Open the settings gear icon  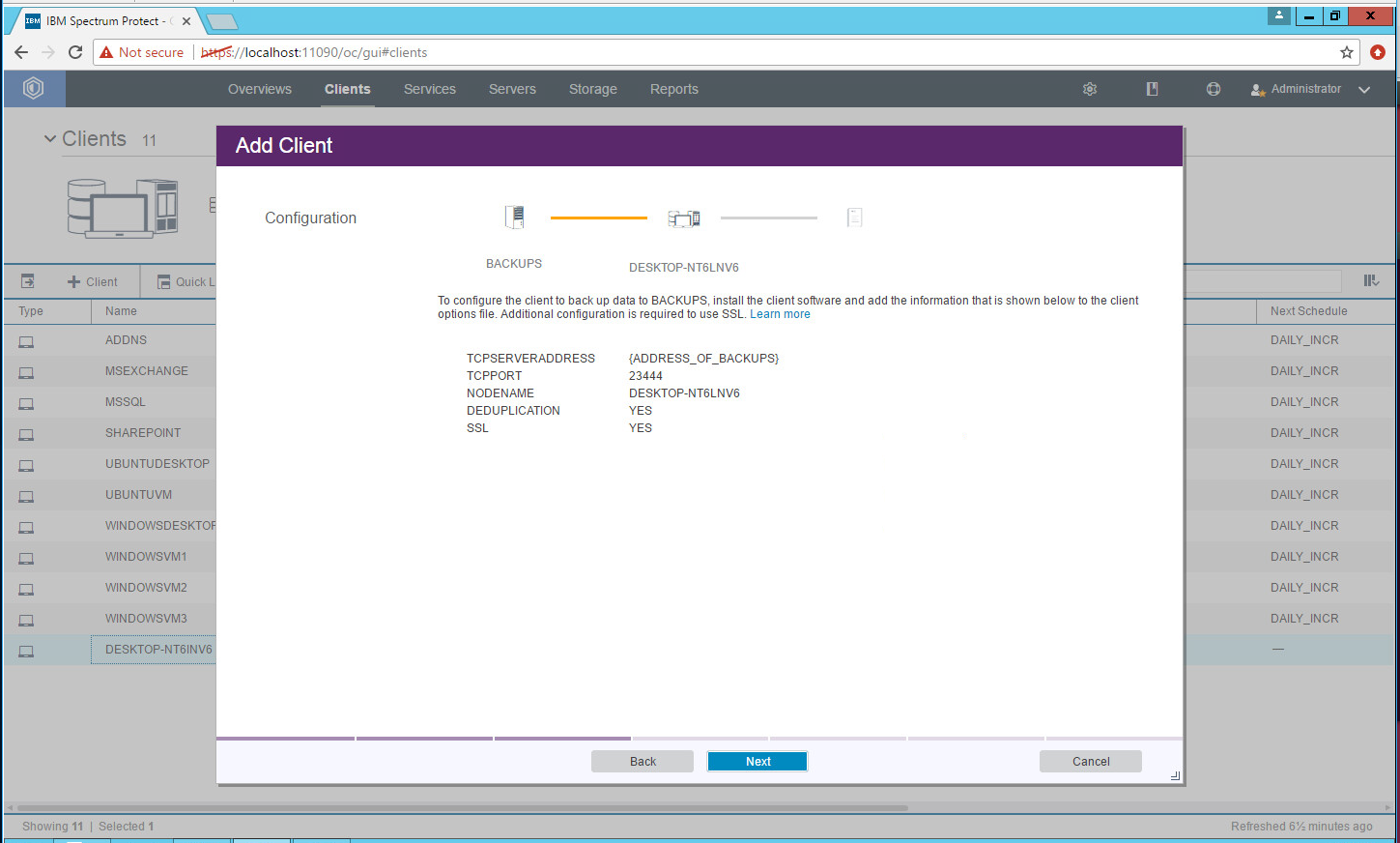click(x=1090, y=89)
